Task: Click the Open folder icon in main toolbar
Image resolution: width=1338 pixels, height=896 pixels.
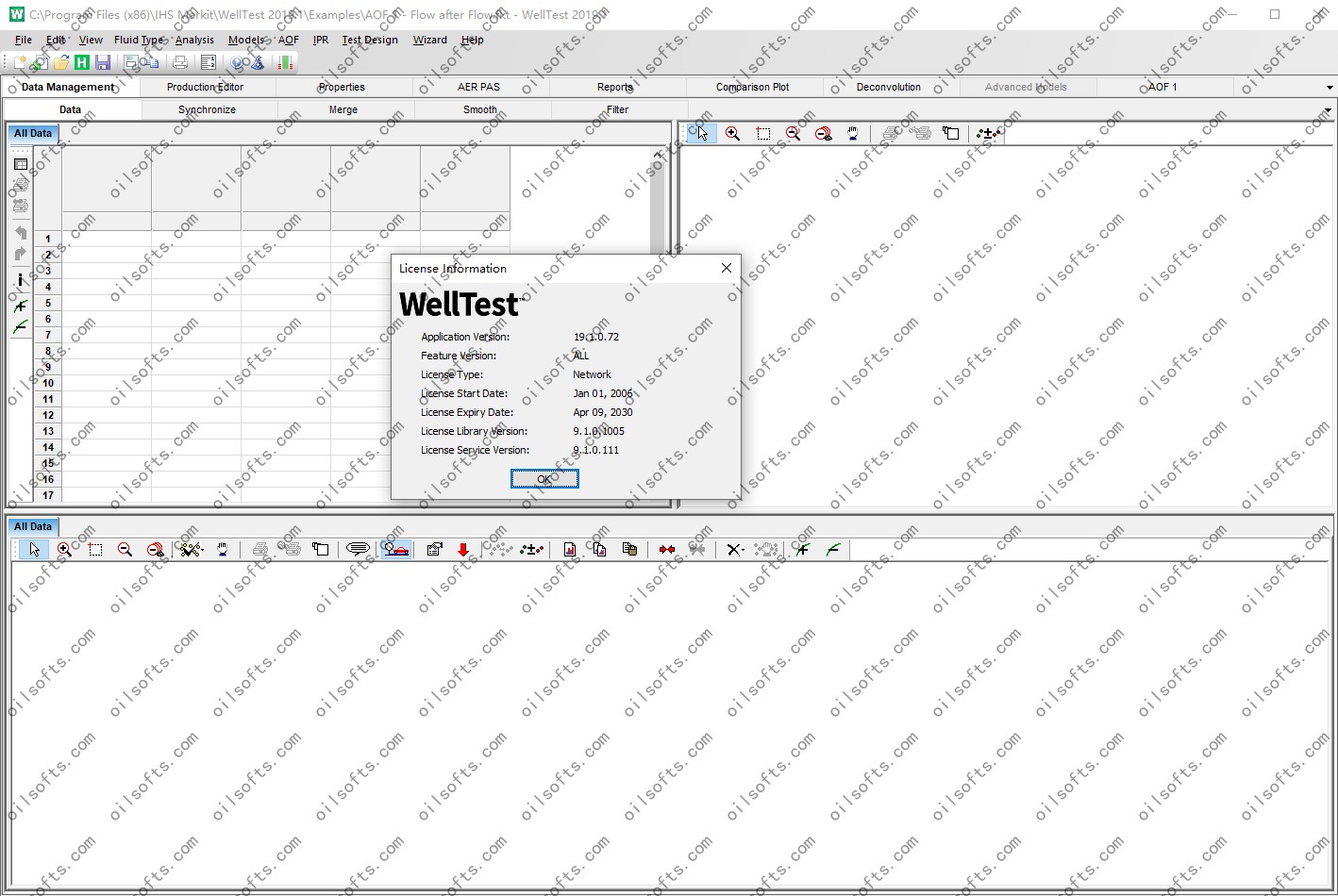Action: (x=61, y=62)
